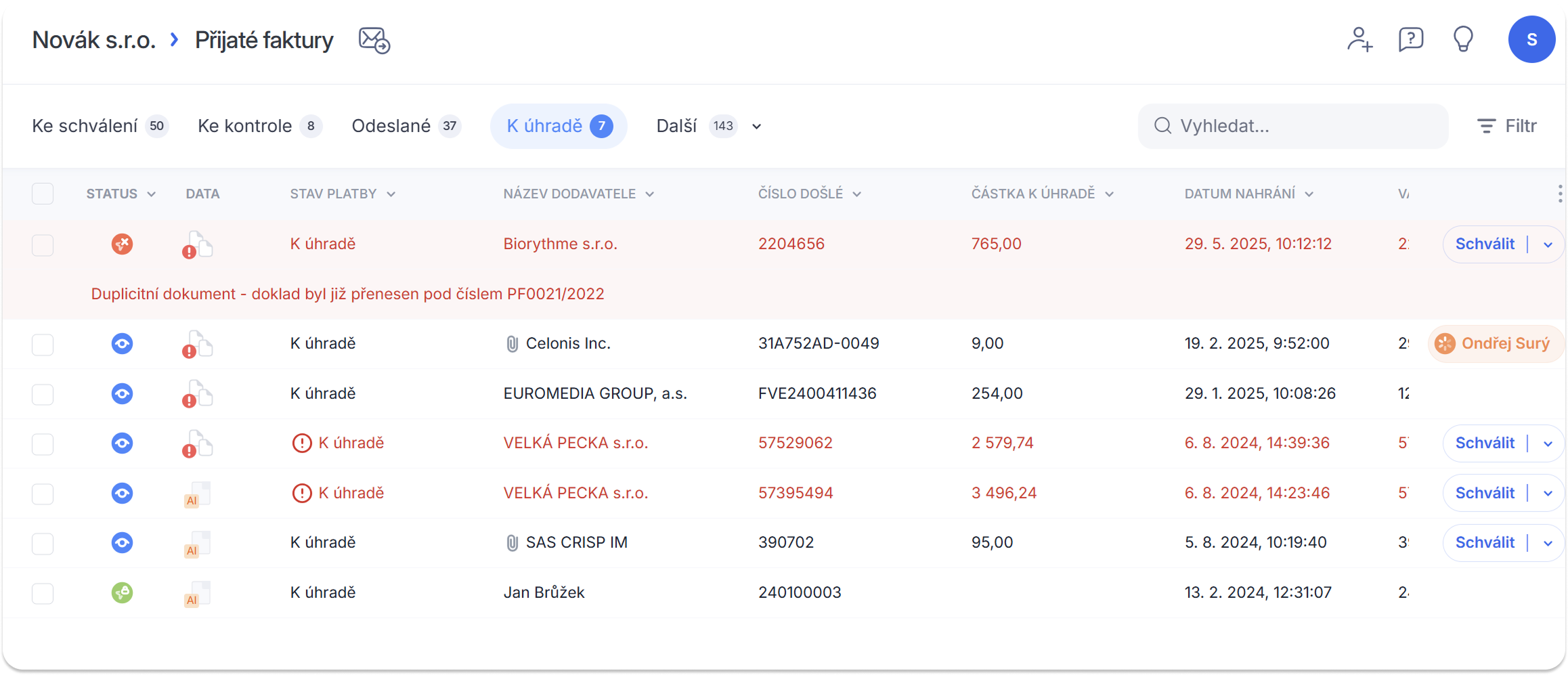
Task: Click the green status icon for Jan Brůžek
Action: pyautogui.click(x=122, y=592)
